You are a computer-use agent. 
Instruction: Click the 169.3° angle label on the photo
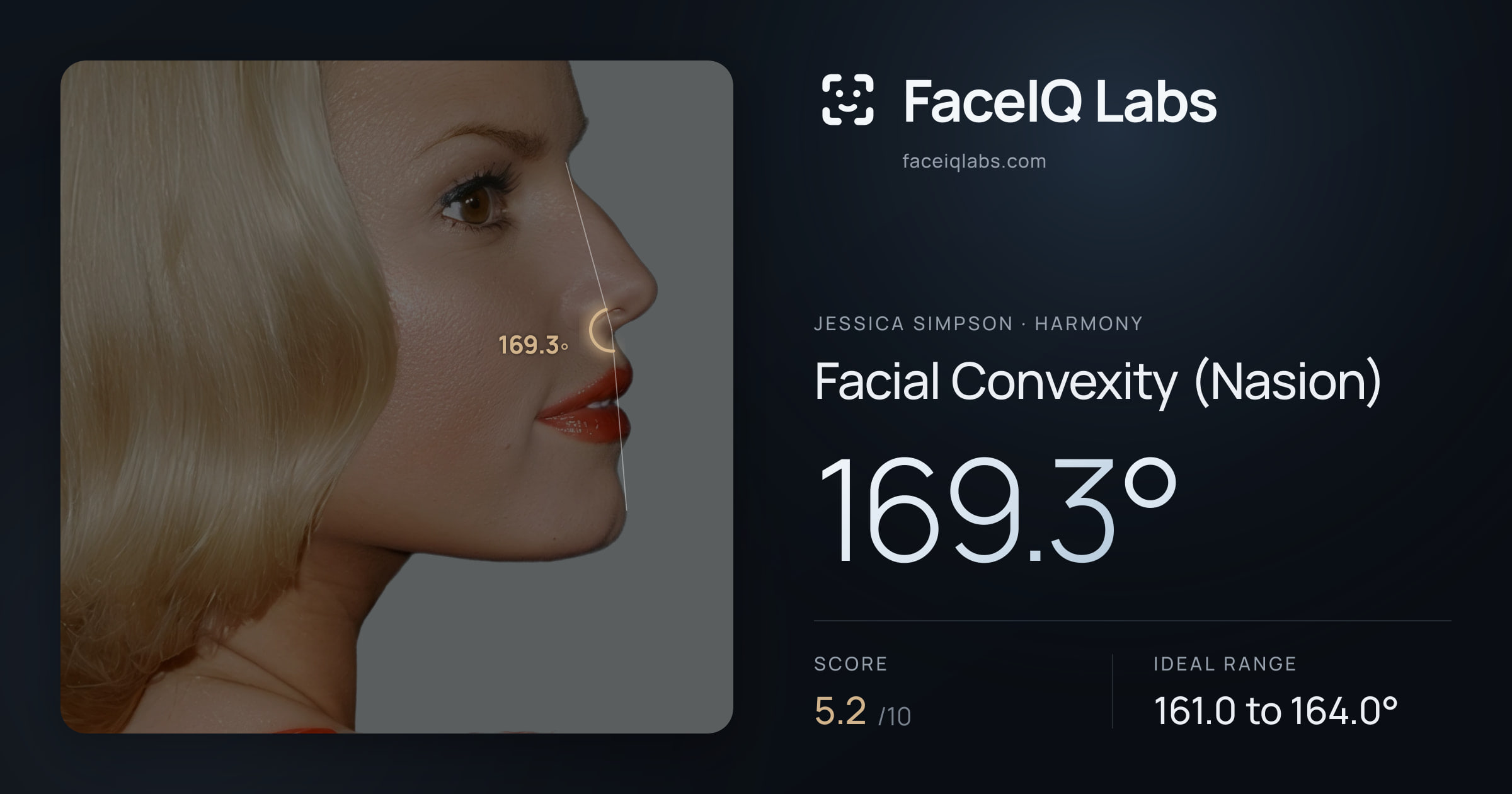533,345
